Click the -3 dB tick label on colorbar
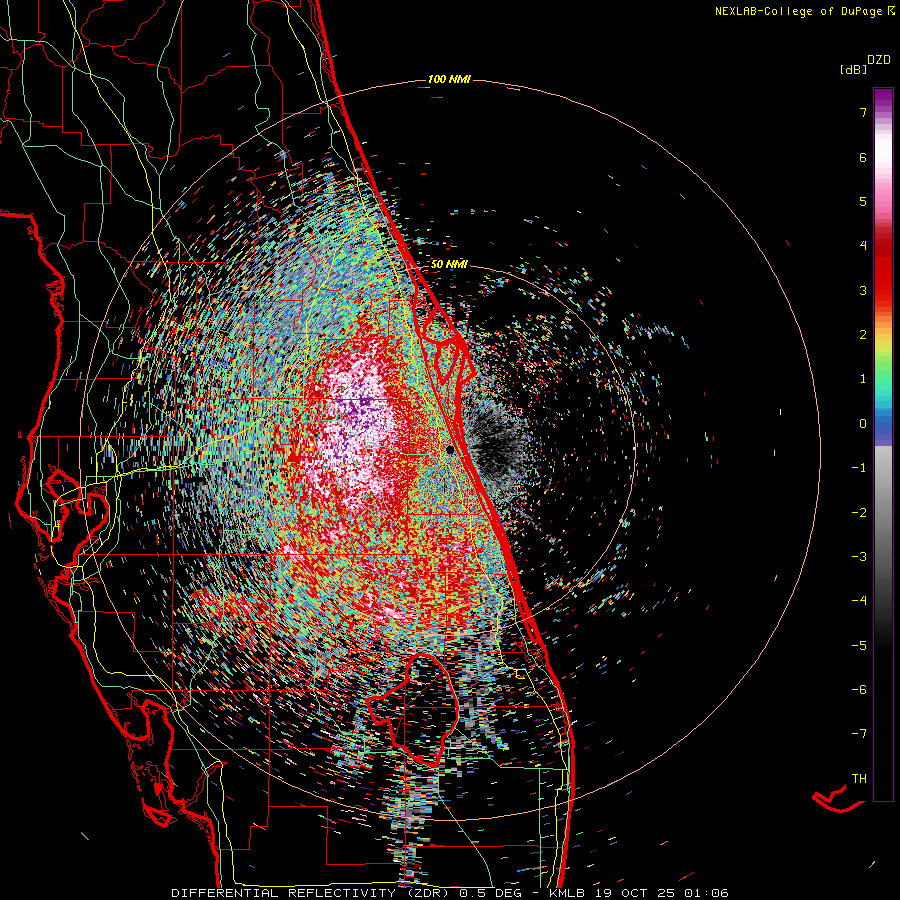The height and width of the screenshot is (900, 900). pyautogui.click(x=859, y=557)
